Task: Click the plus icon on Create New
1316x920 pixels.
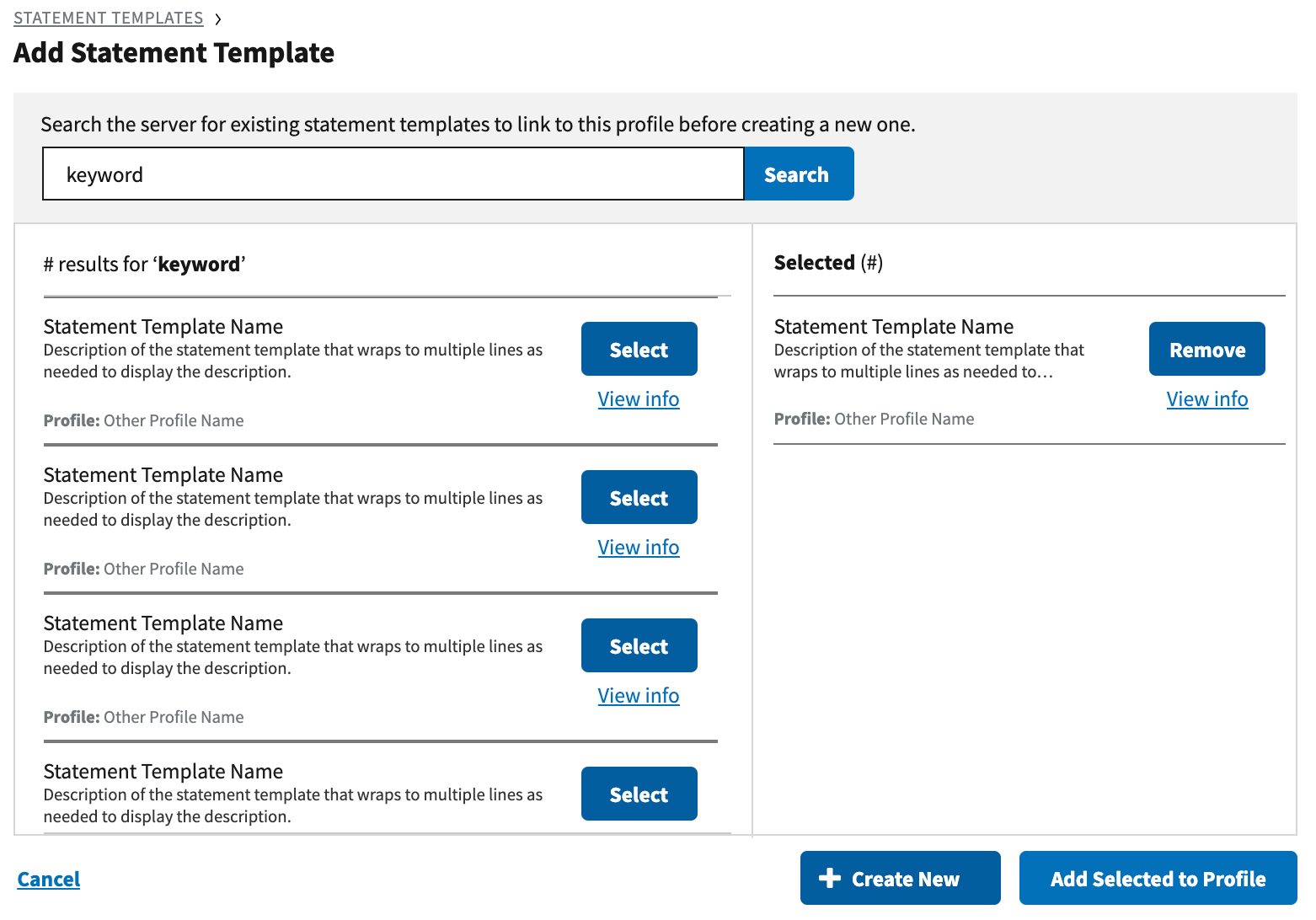Action: 829,878
